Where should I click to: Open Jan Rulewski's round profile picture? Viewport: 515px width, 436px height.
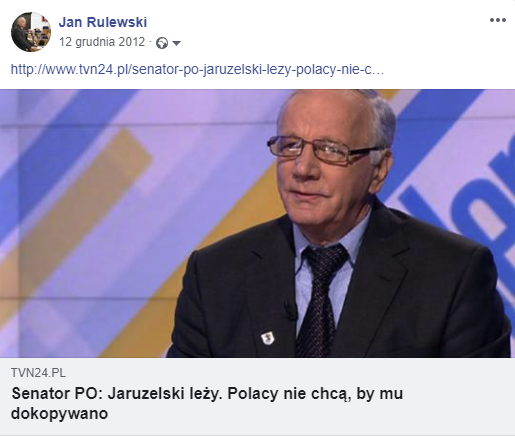(31, 32)
